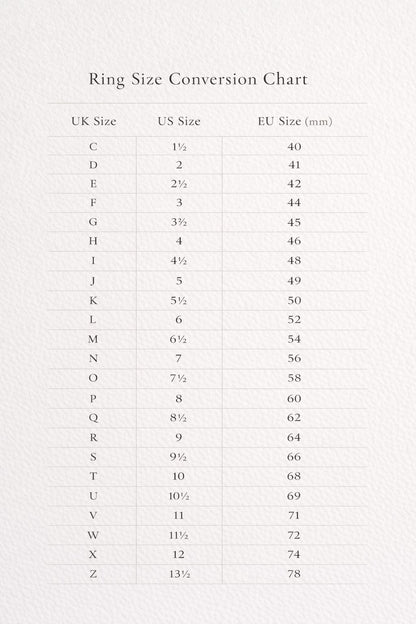Select the US Size column header
Screen dimensions: 416x624
click(x=179, y=121)
